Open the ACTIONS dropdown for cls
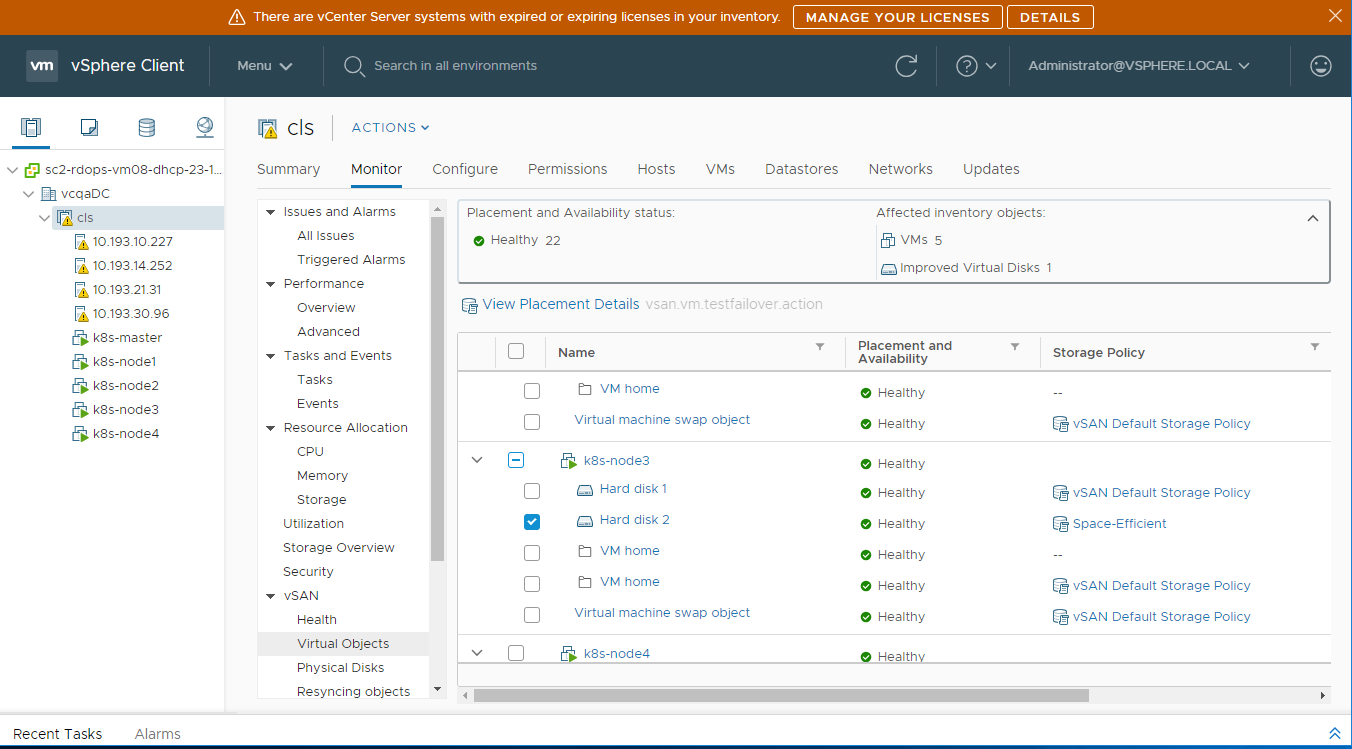 pyautogui.click(x=391, y=128)
